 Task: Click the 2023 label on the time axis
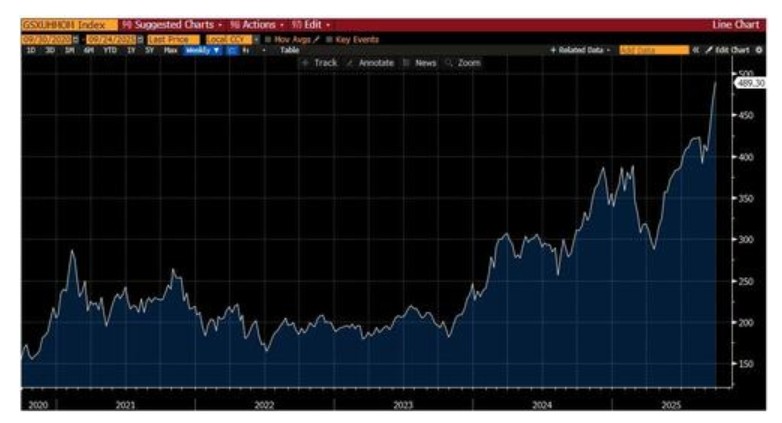403,405
